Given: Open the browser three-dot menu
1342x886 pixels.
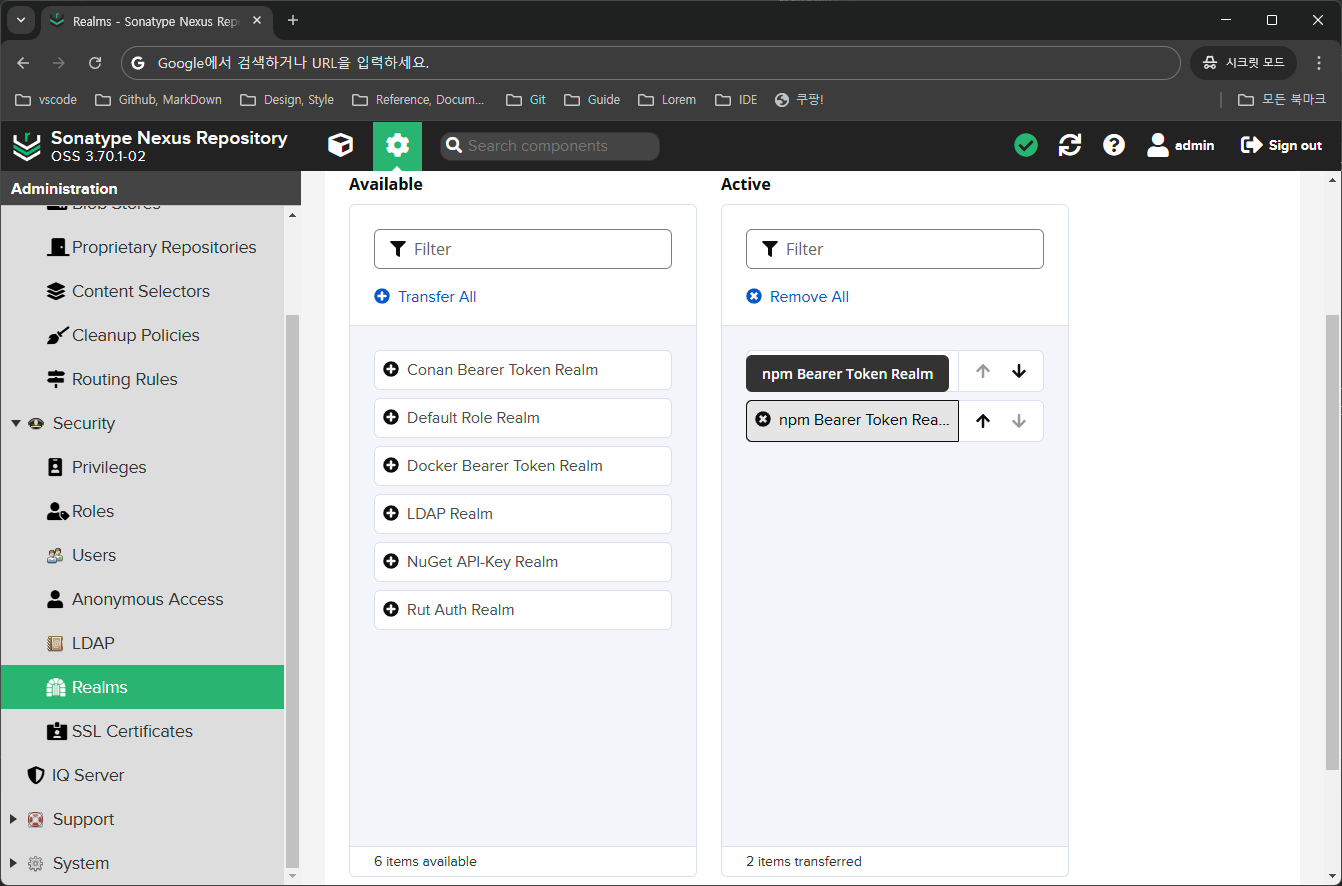Looking at the screenshot, I should [x=1319, y=62].
